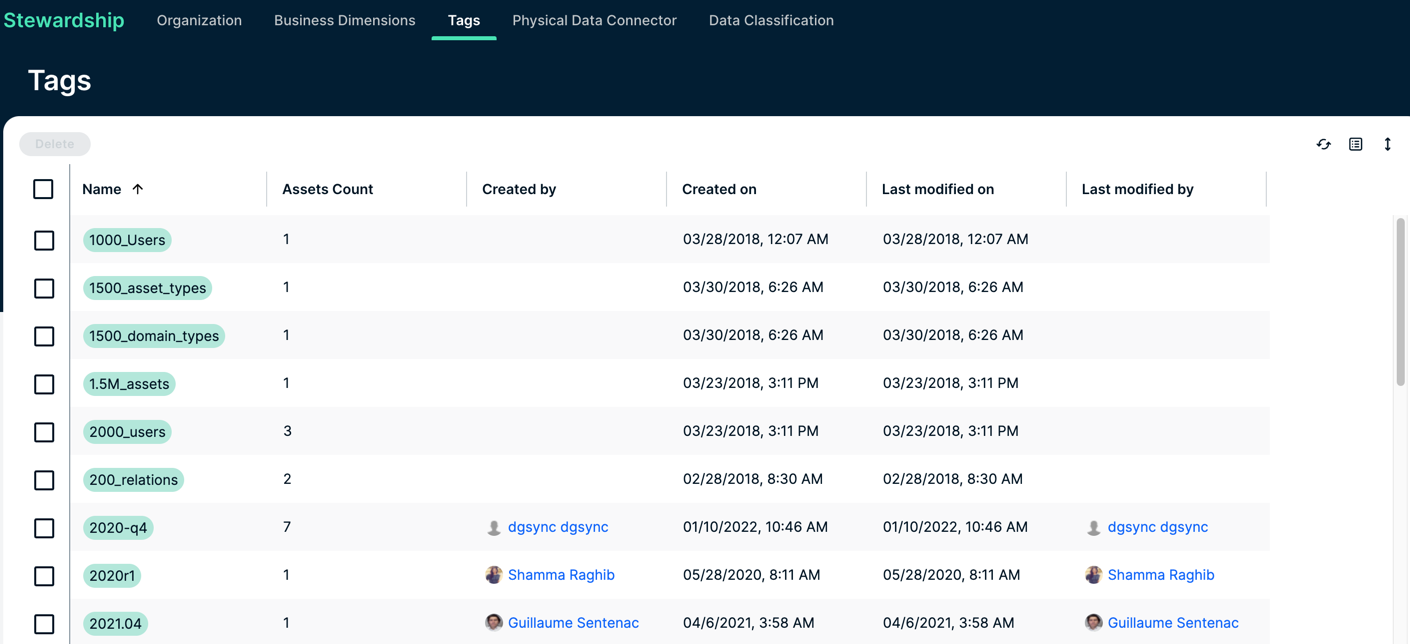Tick the 200_relations row checkbox
This screenshot has width=1410, height=644.
click(44, 480)
